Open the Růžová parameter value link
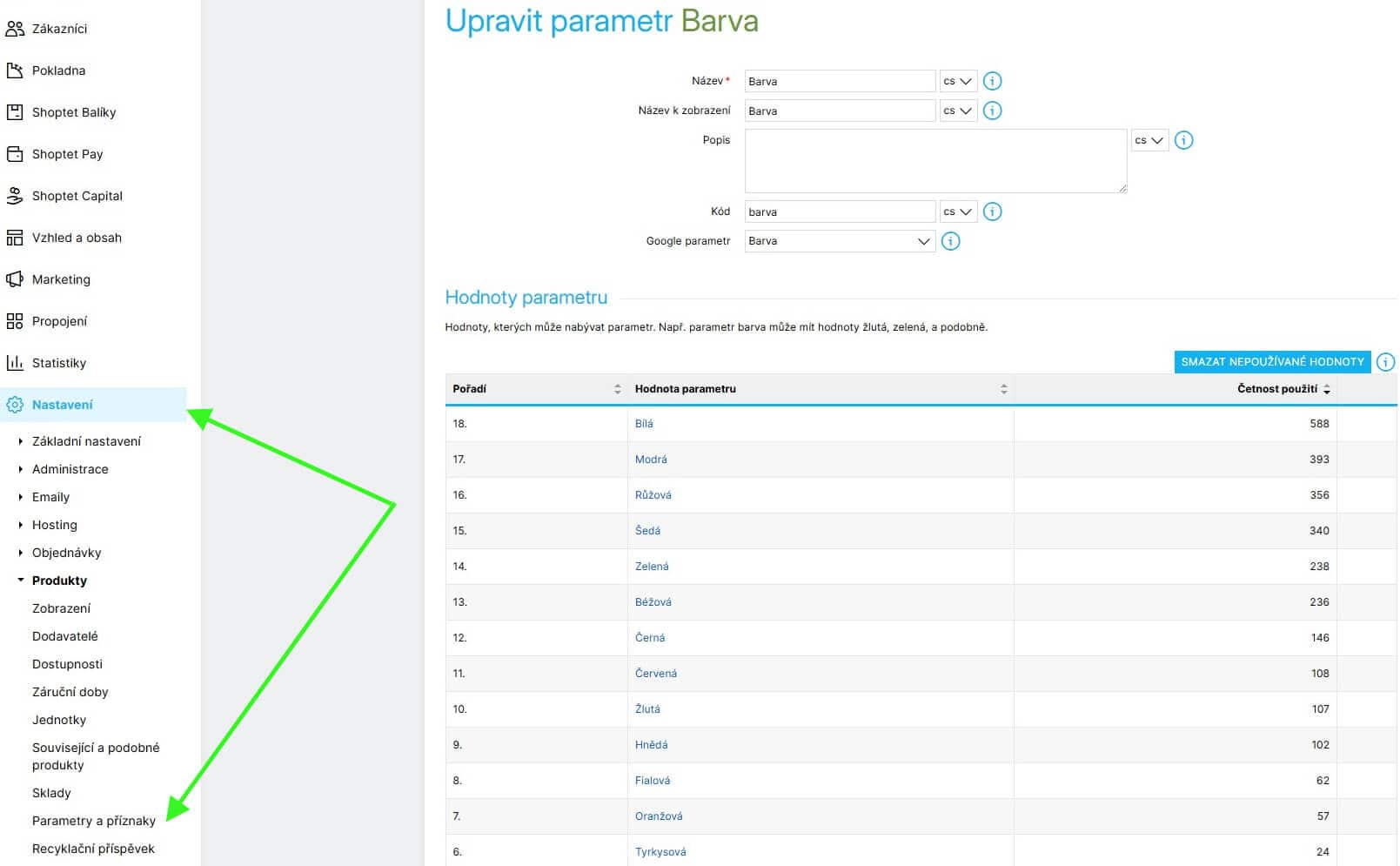The image size is (1400, 866). [x=653, y=495]
